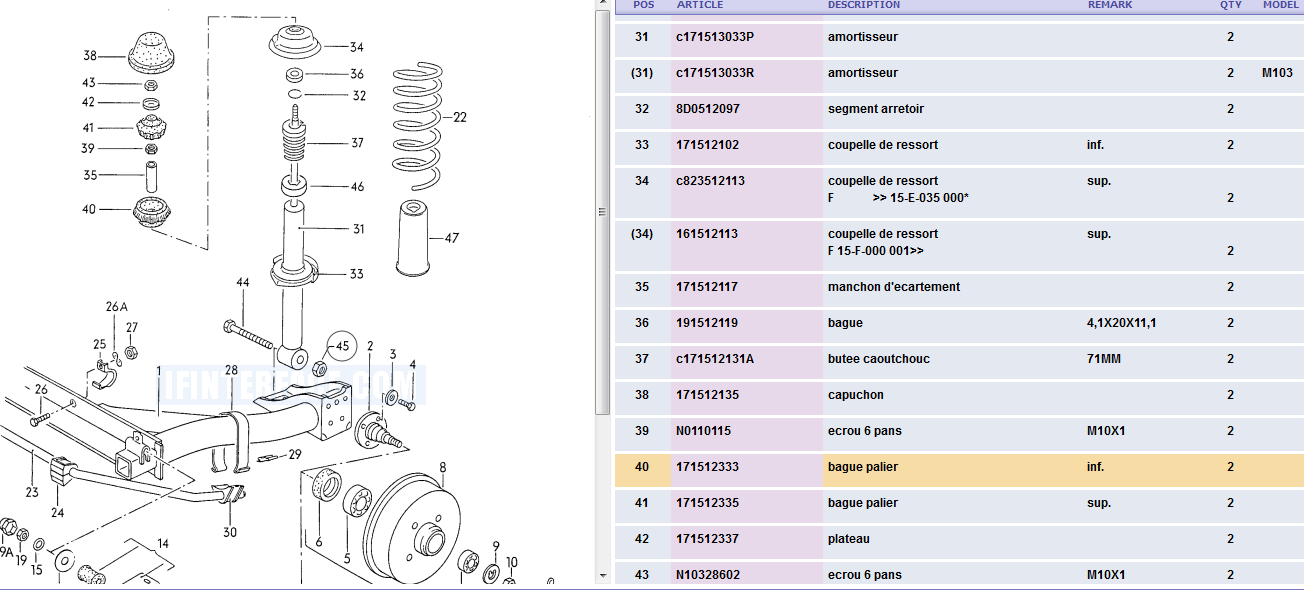
Task: Click article number 171512117
Action: [x=707, y=287]
